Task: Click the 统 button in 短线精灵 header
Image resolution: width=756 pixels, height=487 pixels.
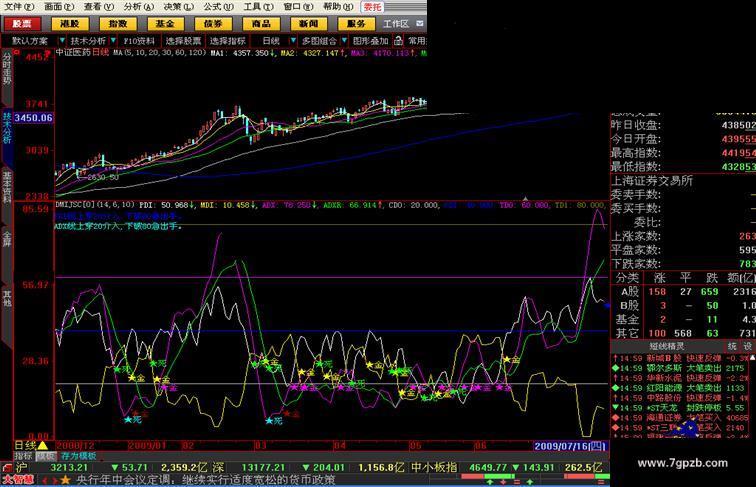Action: pyautogui.click(x=732, y=346)
